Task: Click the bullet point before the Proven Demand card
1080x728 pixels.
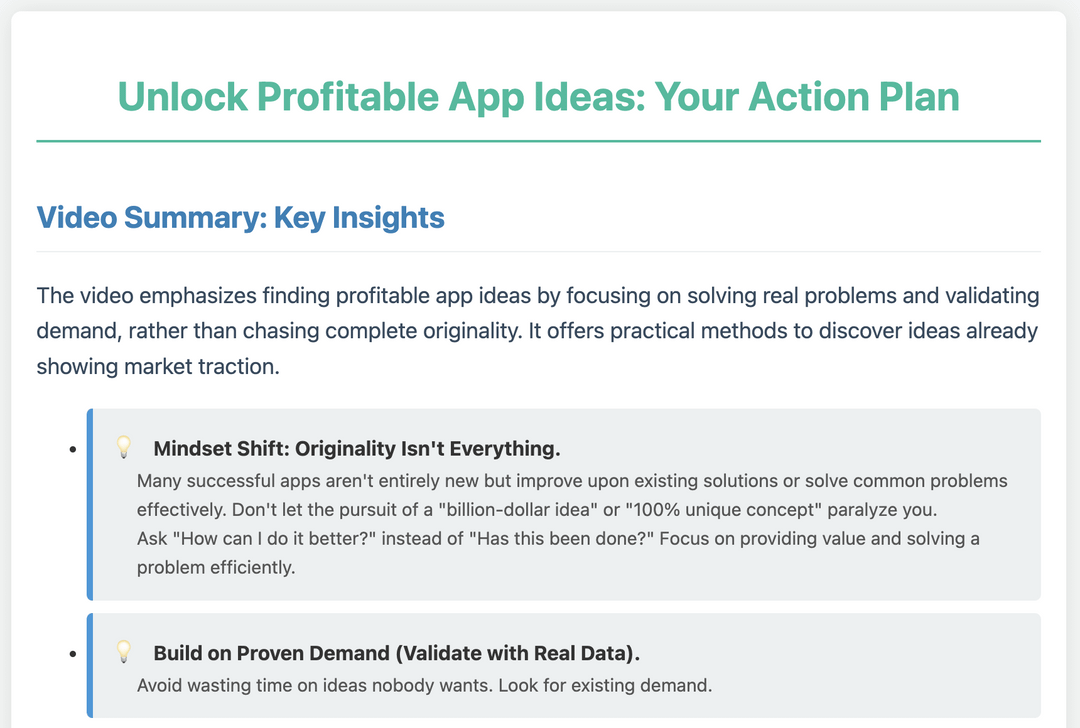Action: click(x=72, y=655)
